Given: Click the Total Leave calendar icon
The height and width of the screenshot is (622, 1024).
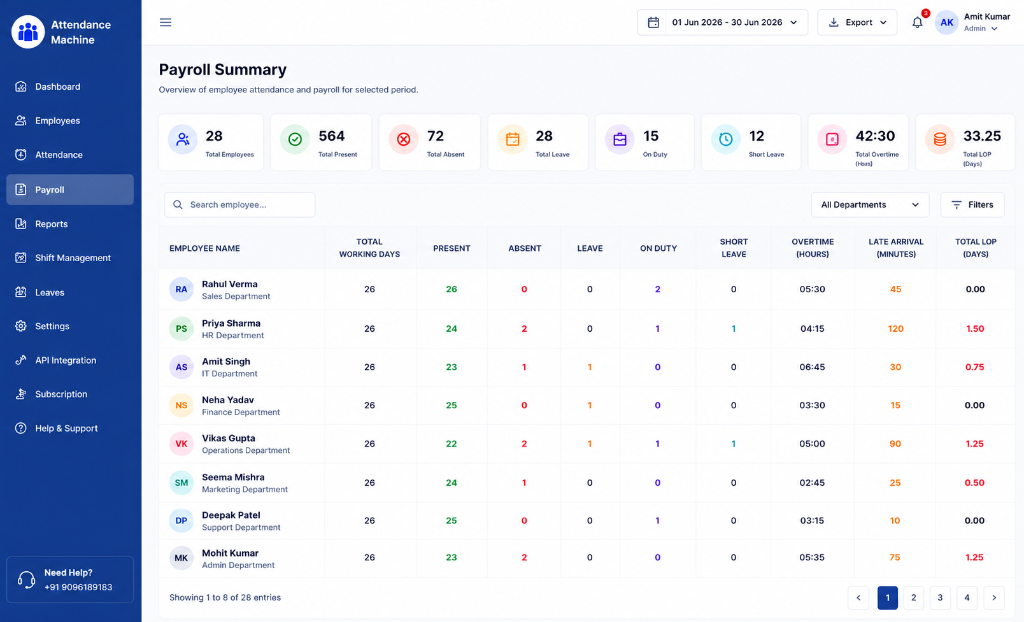Looking at the screenshot, I should [x=513, y=139].
